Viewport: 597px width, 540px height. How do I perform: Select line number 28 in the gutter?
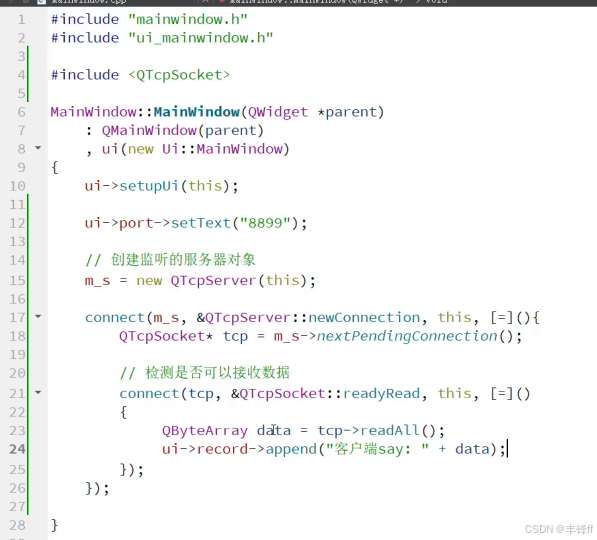coord(17,525)
